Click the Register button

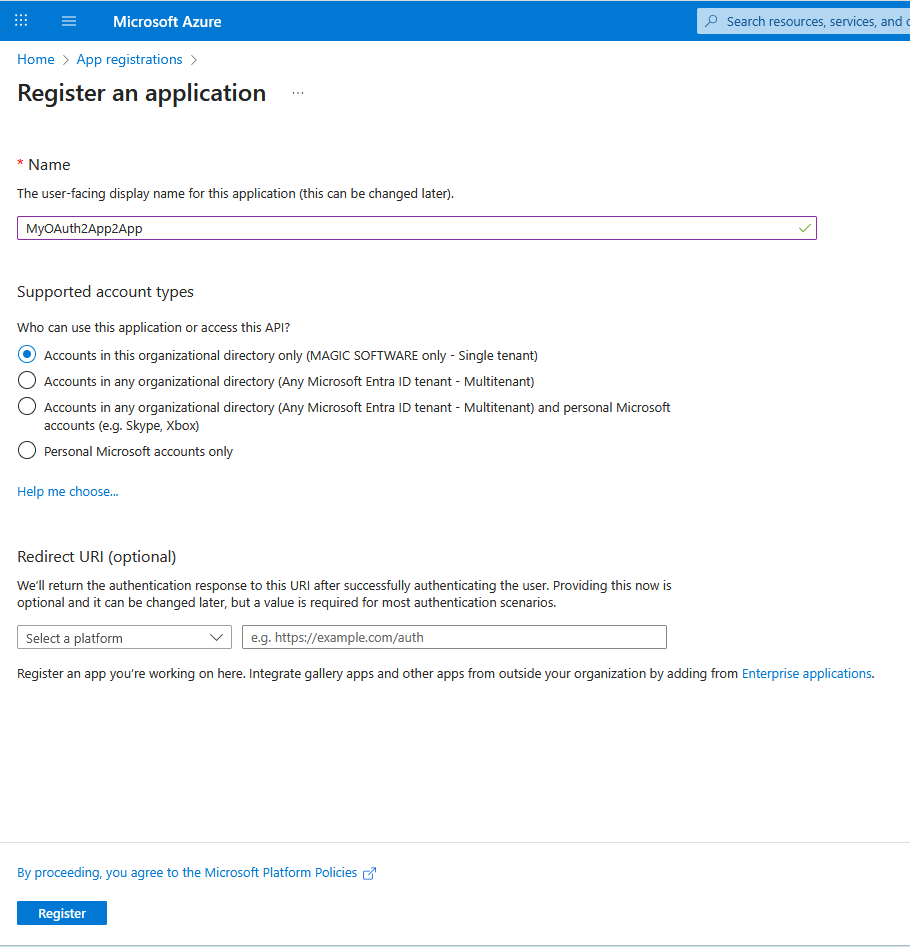62,913
